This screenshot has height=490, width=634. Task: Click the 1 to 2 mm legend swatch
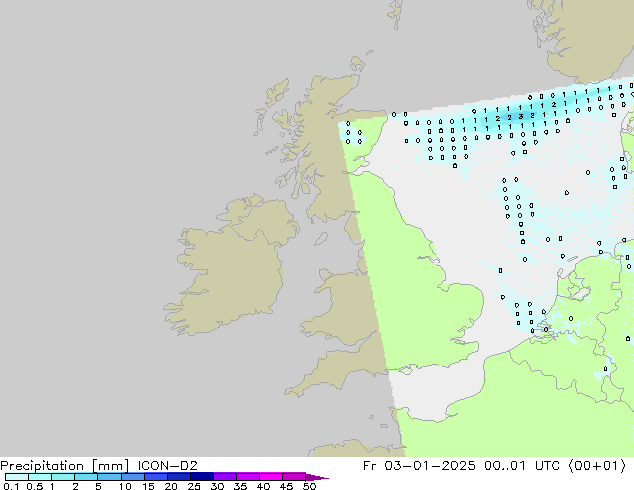63,477
